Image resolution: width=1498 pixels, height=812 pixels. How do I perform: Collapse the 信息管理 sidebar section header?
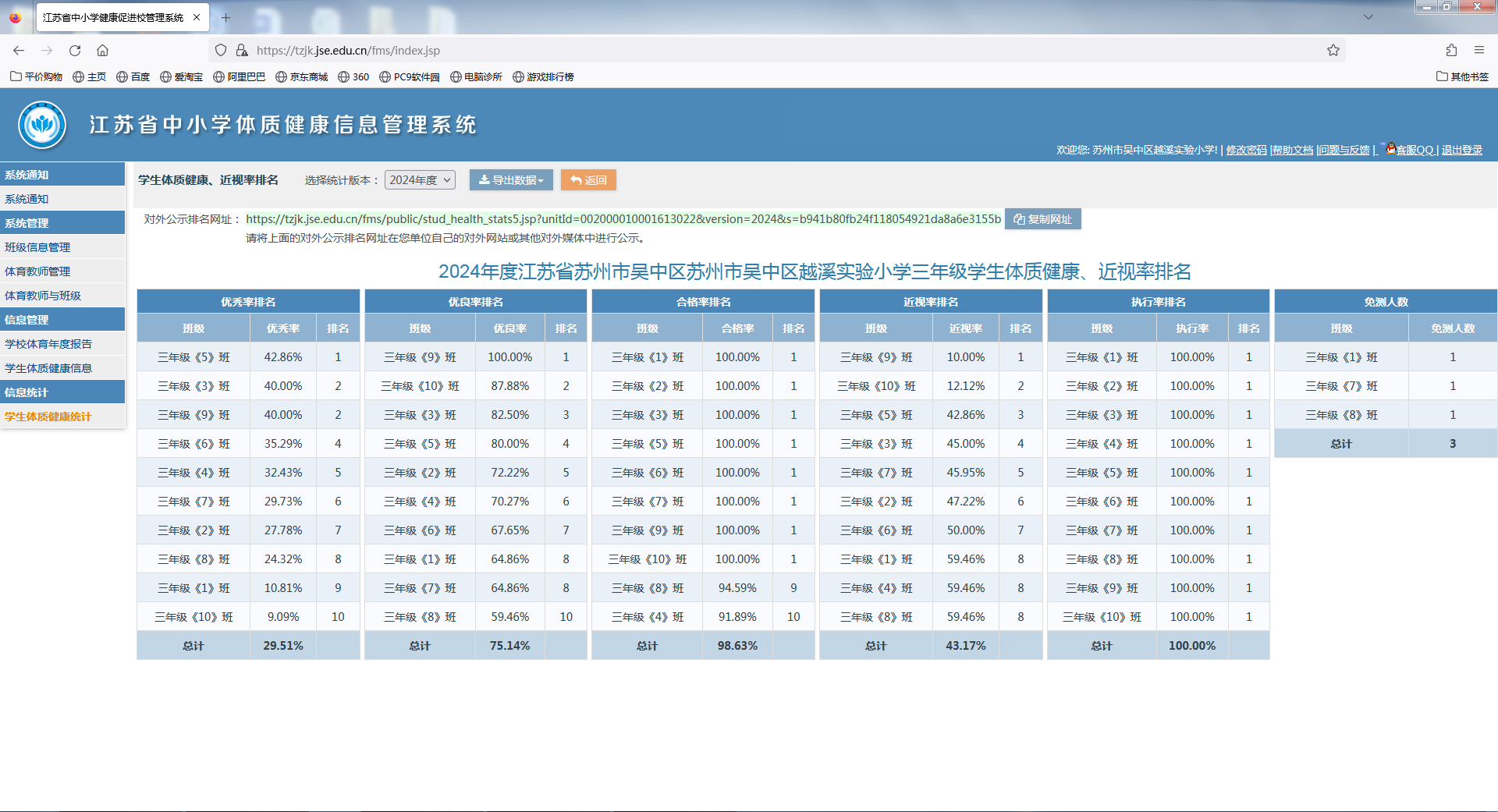(62, 320)
